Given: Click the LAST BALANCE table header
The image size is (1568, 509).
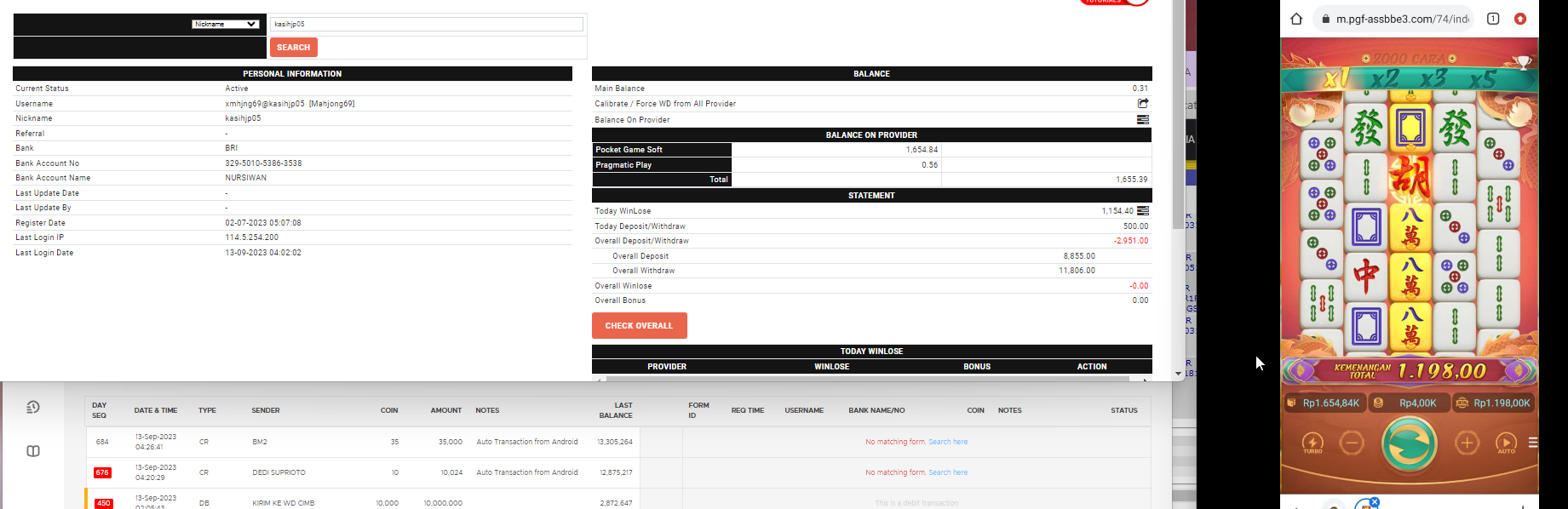Looking at the screenshot, I should point(616,410).
